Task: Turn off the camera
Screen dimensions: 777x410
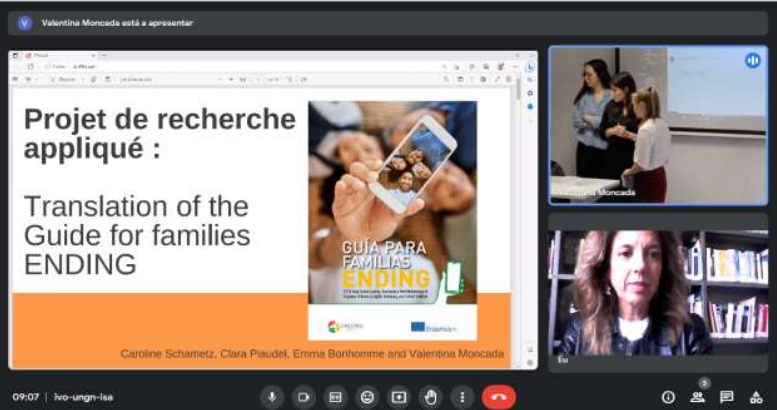Action: pos(303,397)
